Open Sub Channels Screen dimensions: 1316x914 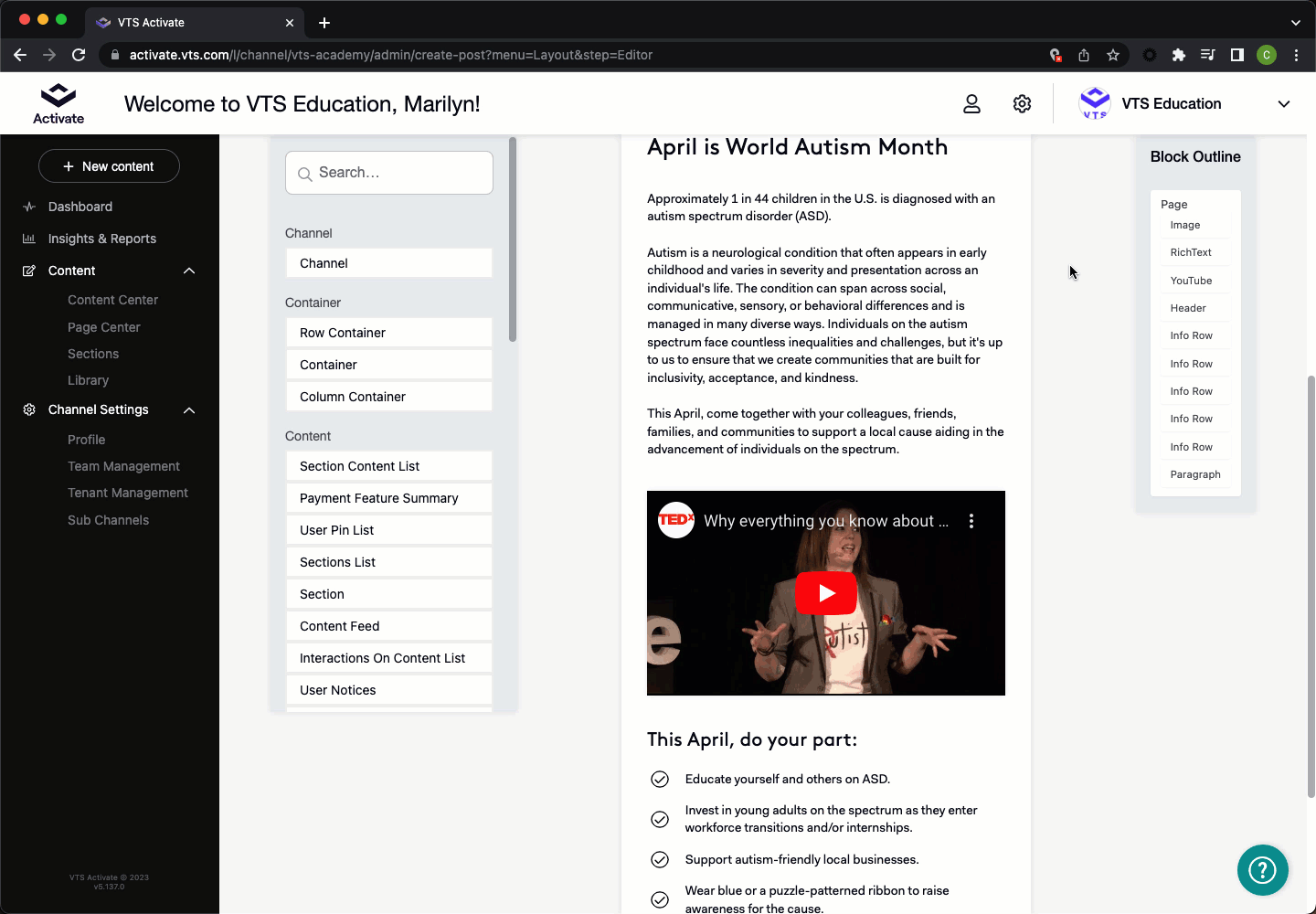[108, 520]
